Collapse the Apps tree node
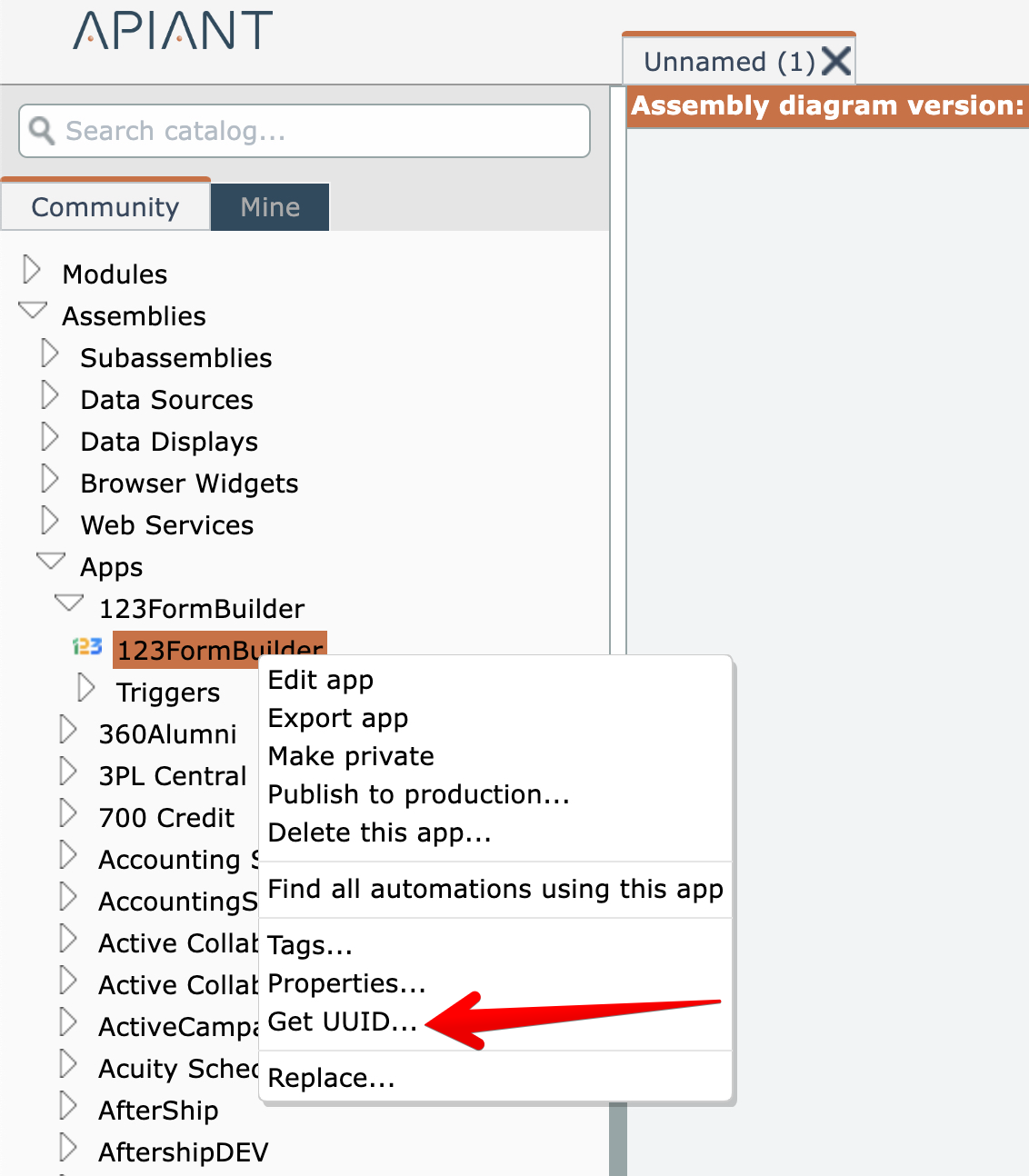The height and width of the screenshot is (1176, 1029). click(51, 562)
